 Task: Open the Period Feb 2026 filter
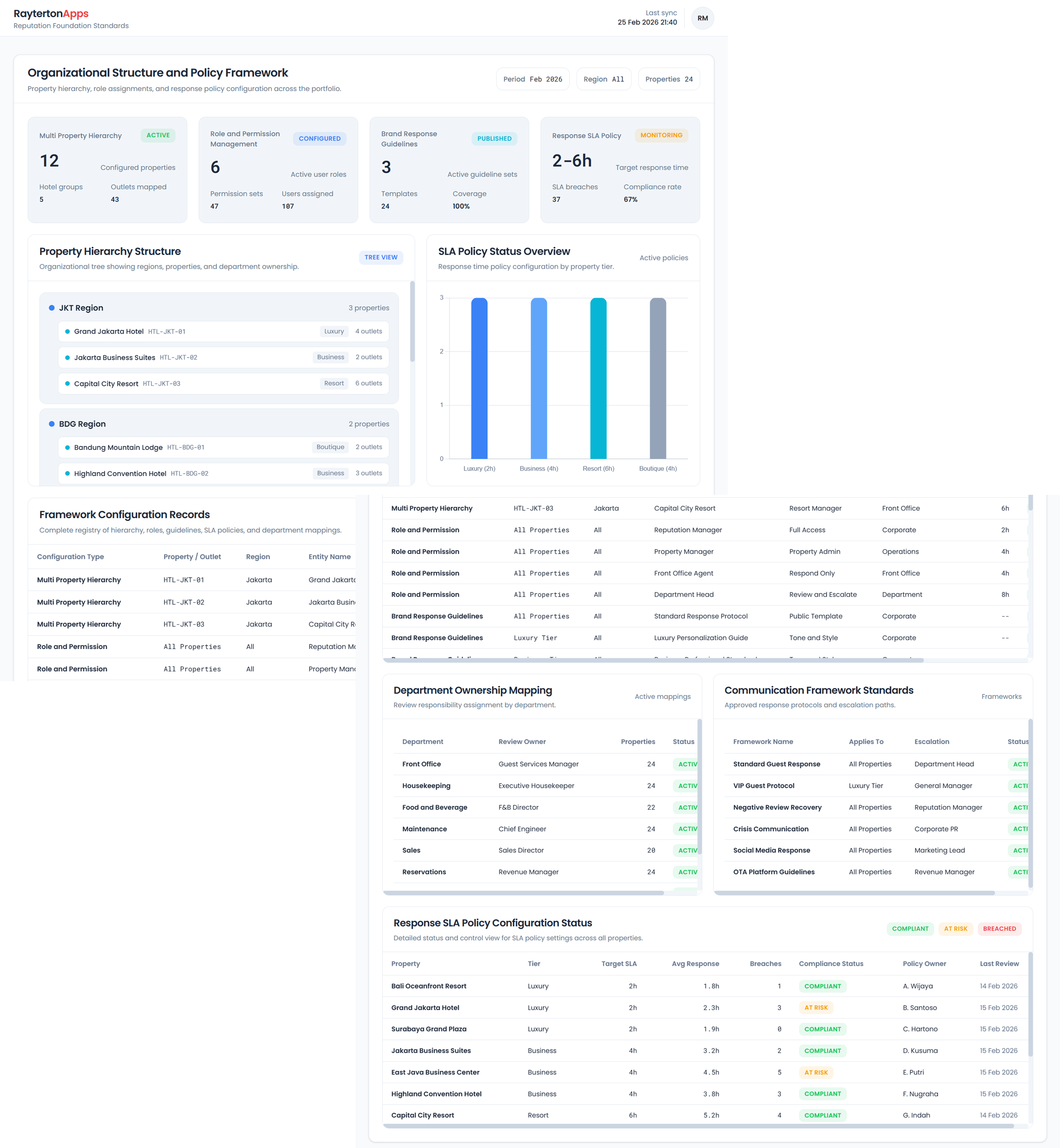pos(532,78)
